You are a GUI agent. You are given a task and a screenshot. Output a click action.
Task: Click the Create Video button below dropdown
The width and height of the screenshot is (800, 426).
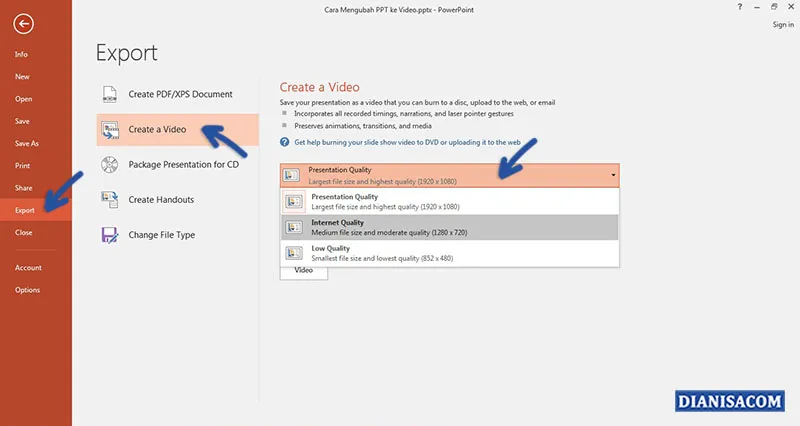tap(304, 272)
